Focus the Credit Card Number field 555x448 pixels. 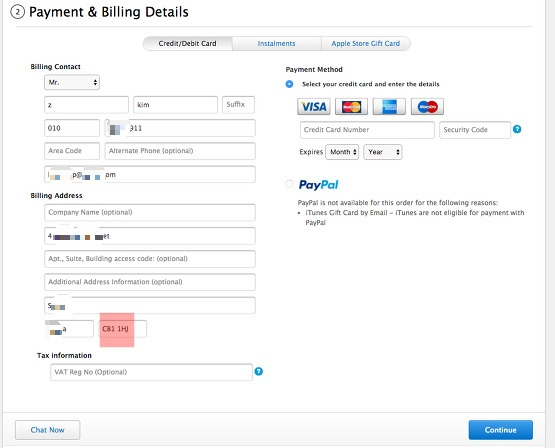(x=367, y=130)
